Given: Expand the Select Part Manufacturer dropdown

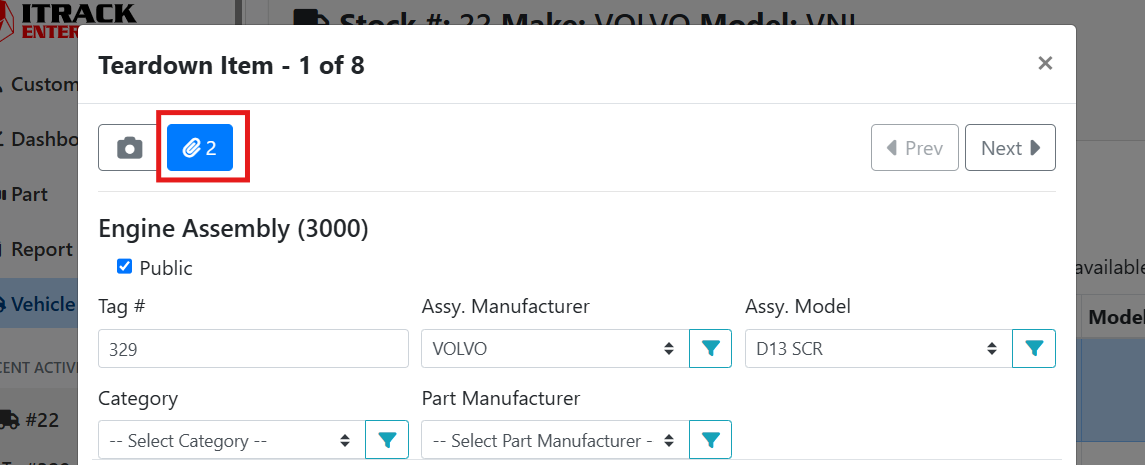Looking at the screenshot, I should pyautogui.click(x=555, y=440).
